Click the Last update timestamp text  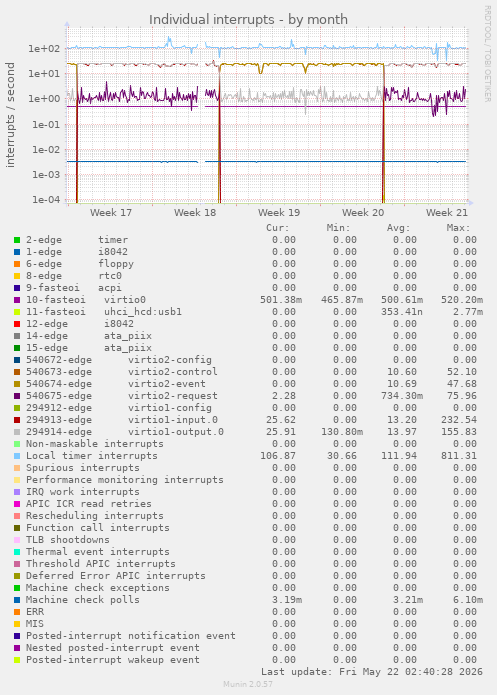372,672
